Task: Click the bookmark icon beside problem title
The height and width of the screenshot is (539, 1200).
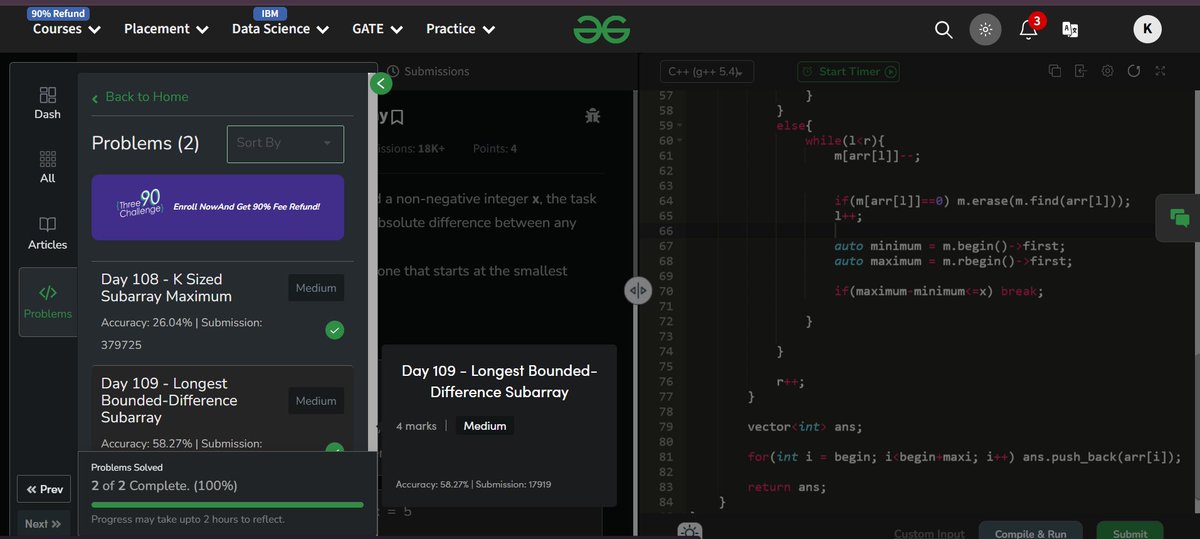Action: pos(397,117)
